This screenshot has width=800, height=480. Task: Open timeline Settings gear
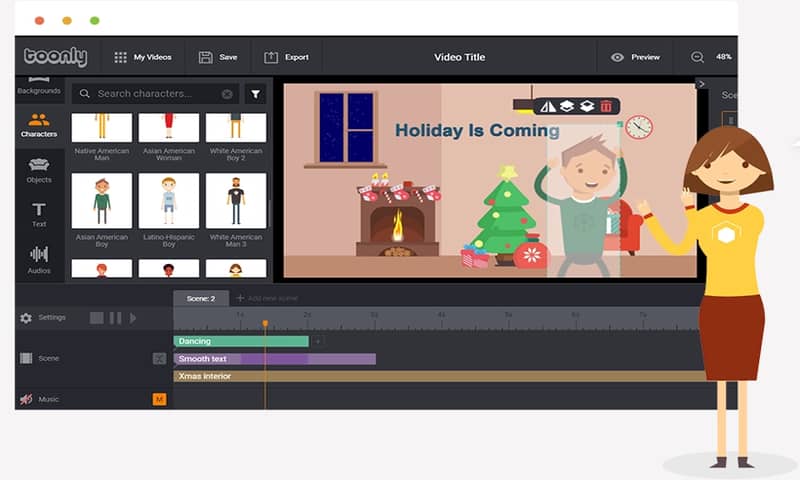(26, 318)
